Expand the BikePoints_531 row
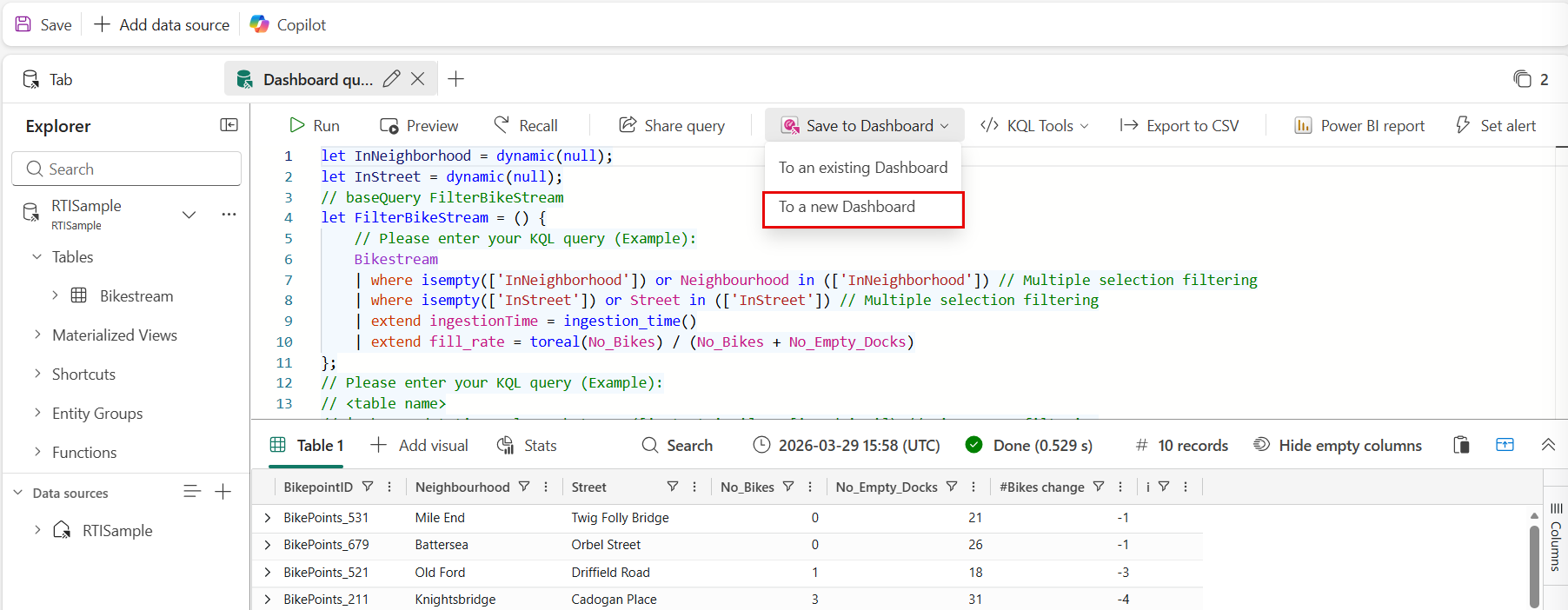 coord(268,517)
